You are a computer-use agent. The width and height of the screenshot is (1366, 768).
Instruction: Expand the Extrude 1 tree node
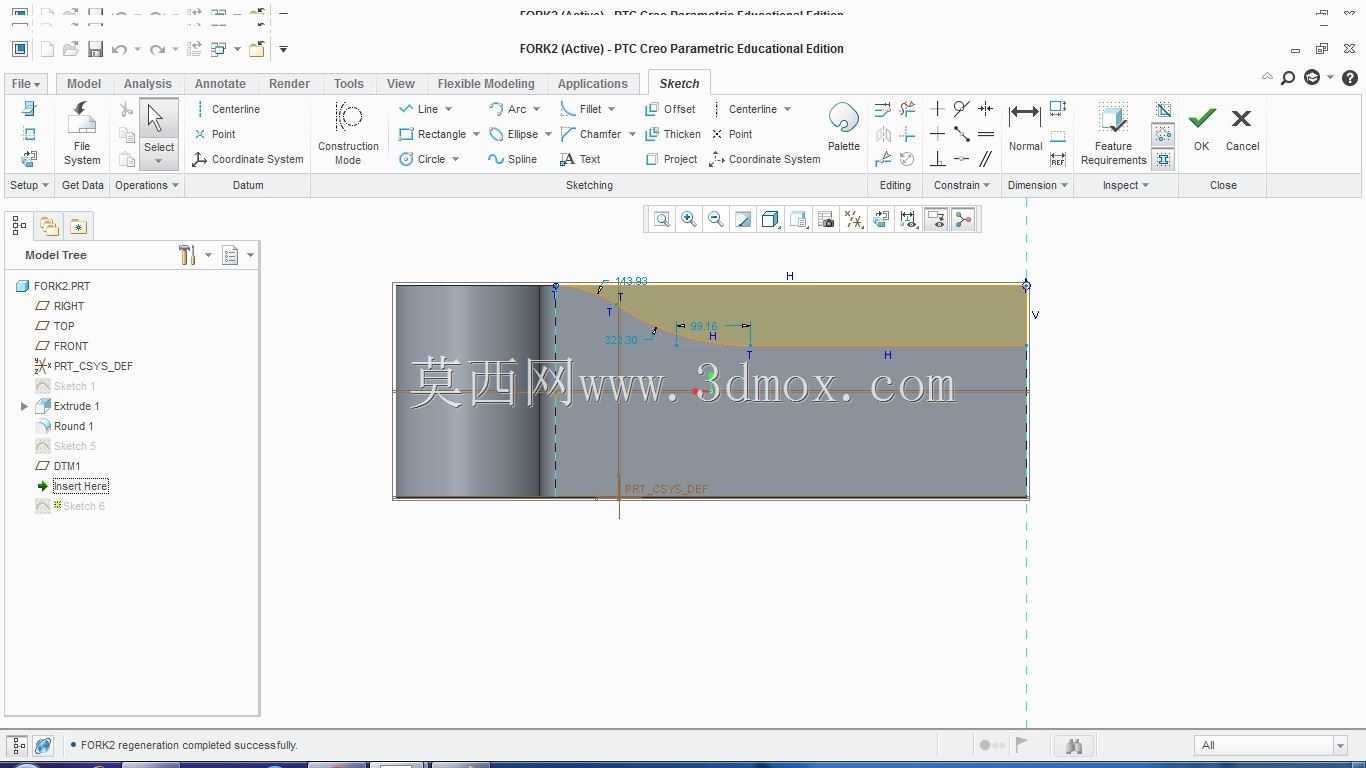[24, 406]
